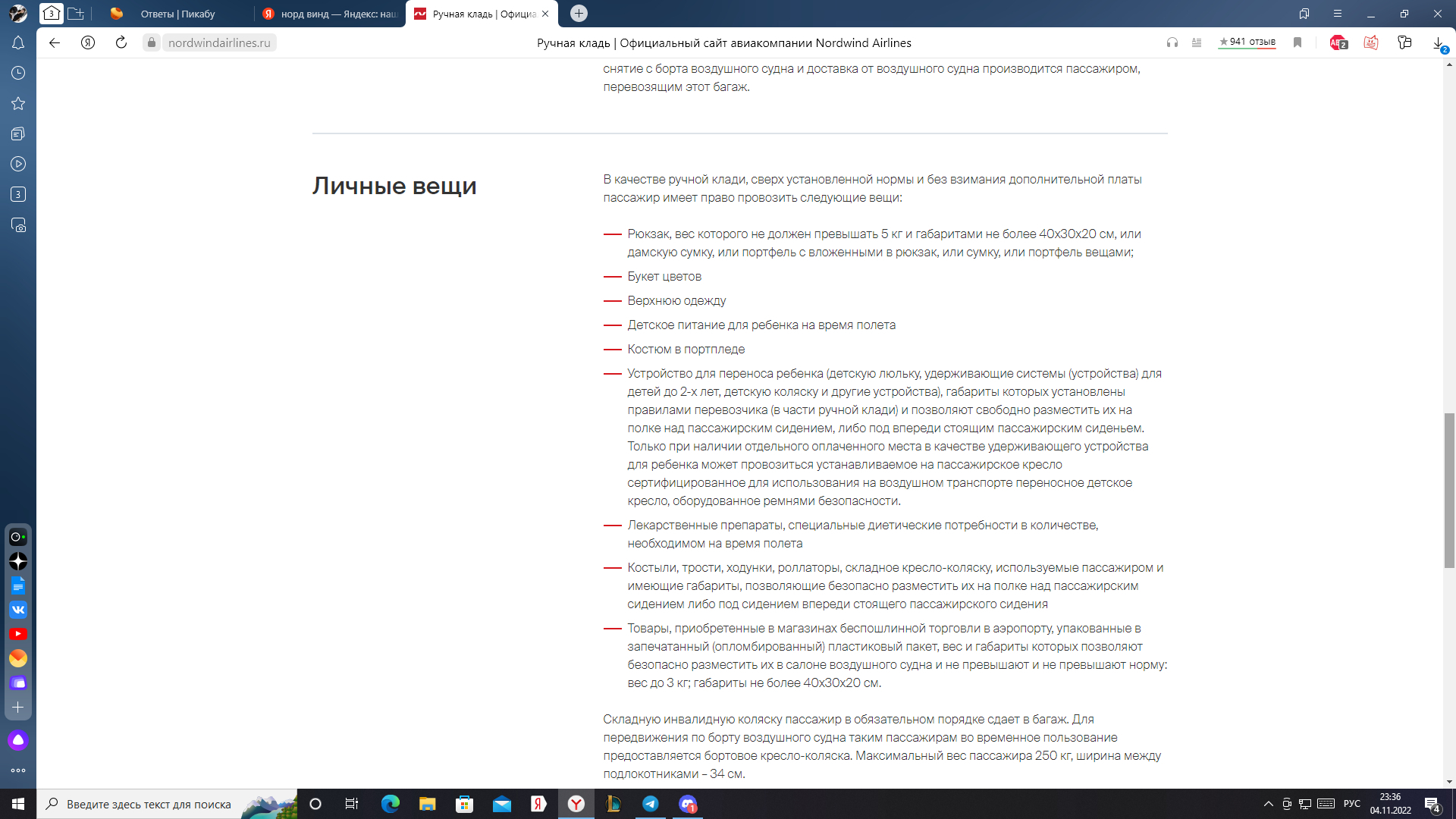Enable reader mode icon in address bar
1456x819 pixels.
[x=1197, y=42]
